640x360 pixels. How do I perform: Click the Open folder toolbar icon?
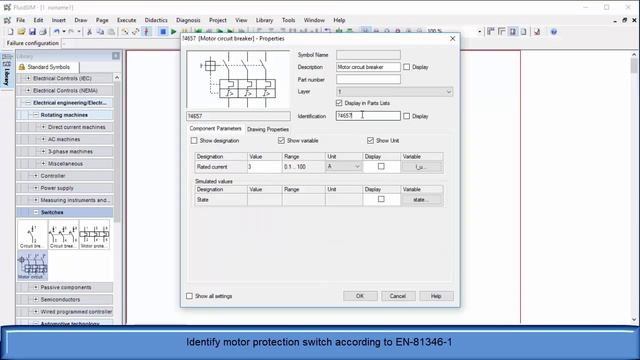click(21, 31)
